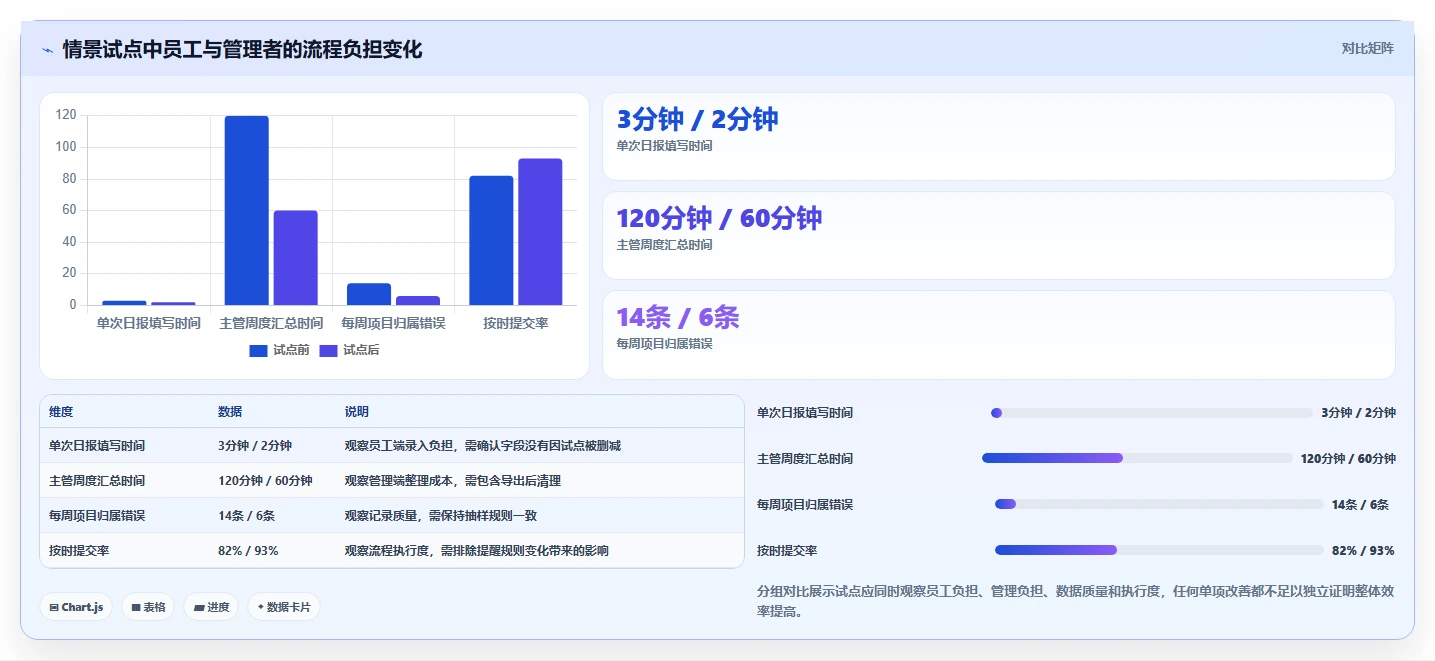The height and width of the screenshot is (661, 1435).
Task: Click the note 观察员工端录入负担，需确认字段没有因试点被删减
Action: point(483,446)
